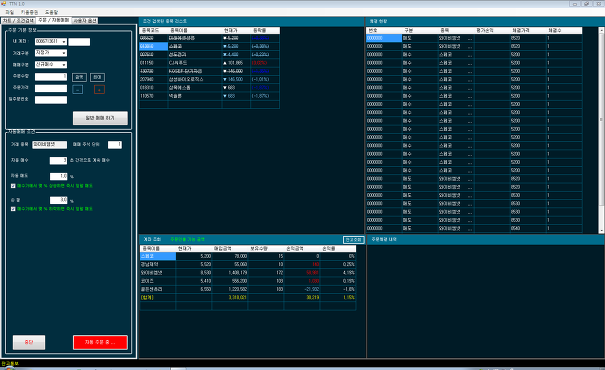Click the 손절 stop-loss percent field
Image resolution: width=605 pixels, height=370 pixels.
pos(59,200)
